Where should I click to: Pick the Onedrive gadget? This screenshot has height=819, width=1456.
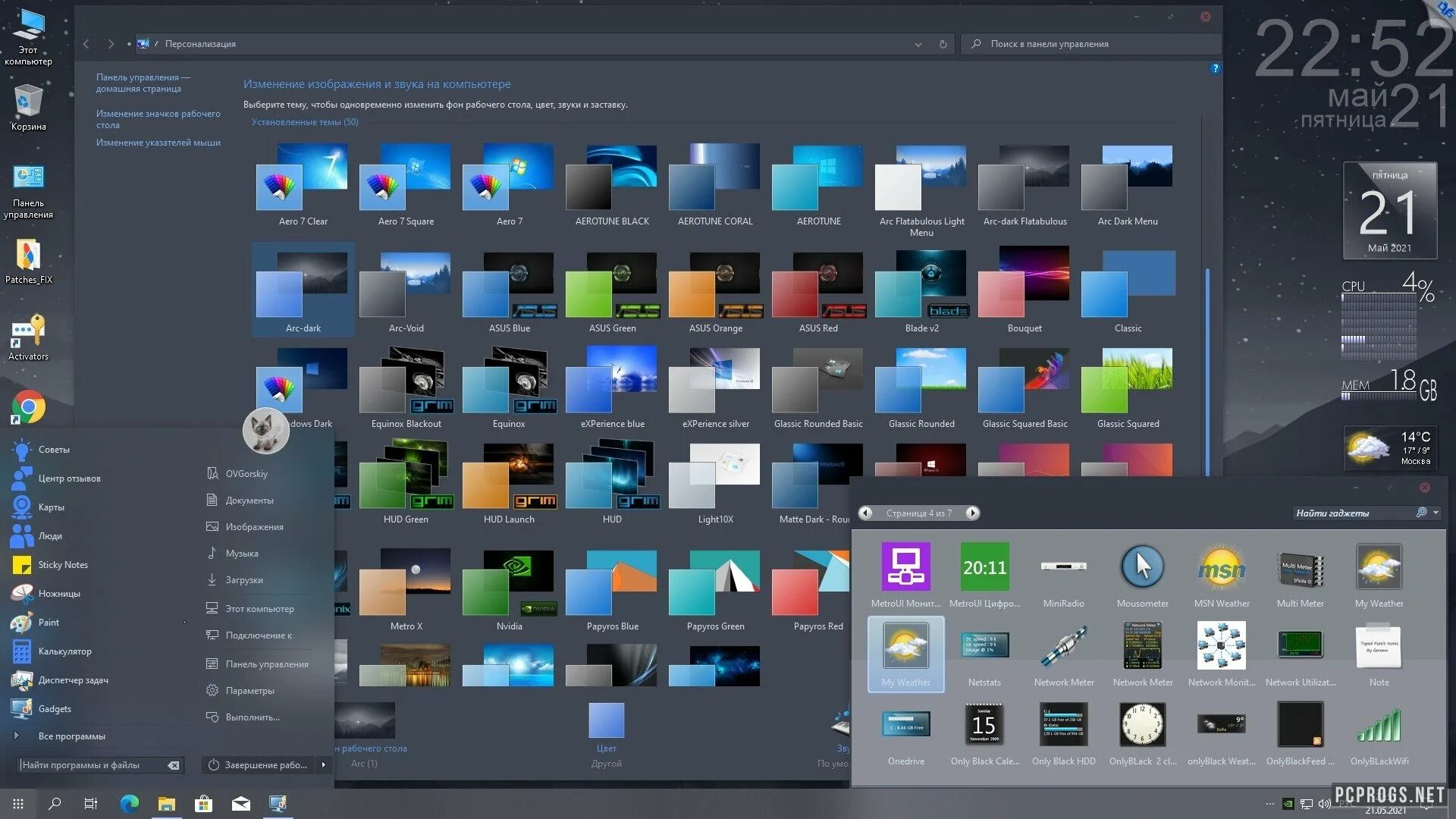click(x=905, y=733)
